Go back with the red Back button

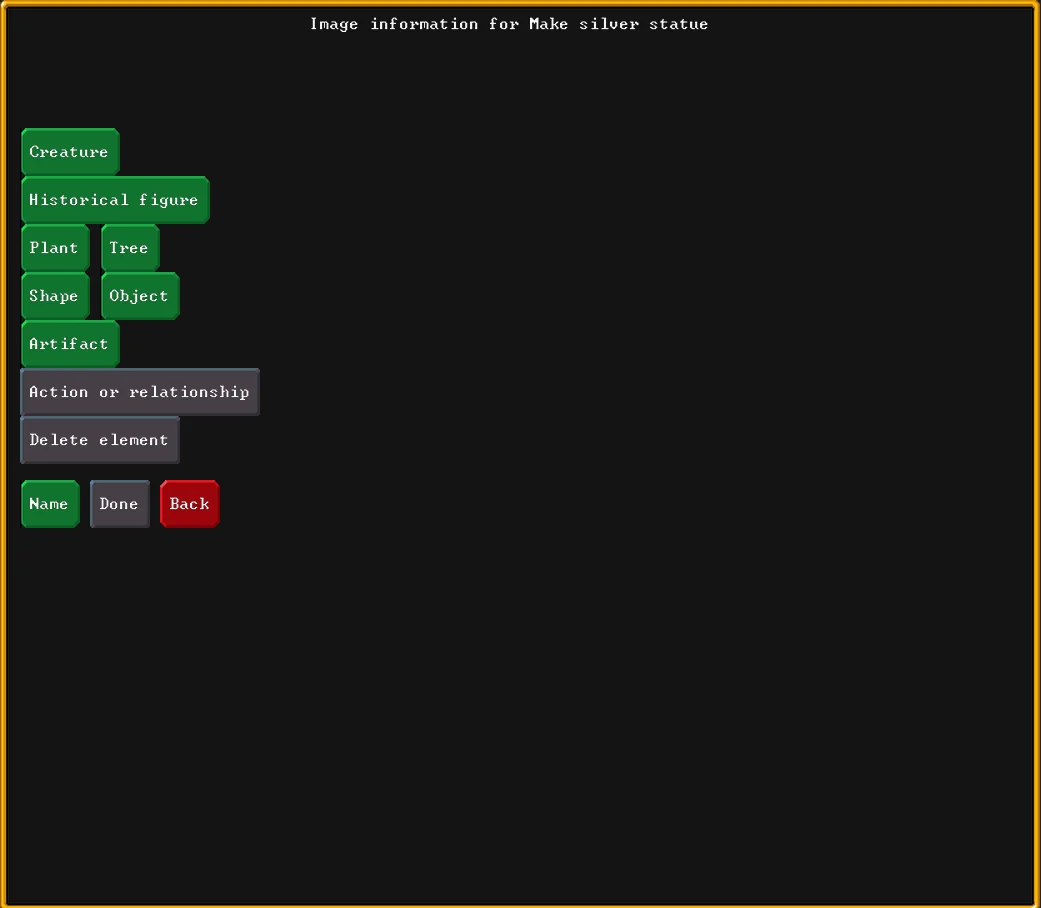point(190,504)
